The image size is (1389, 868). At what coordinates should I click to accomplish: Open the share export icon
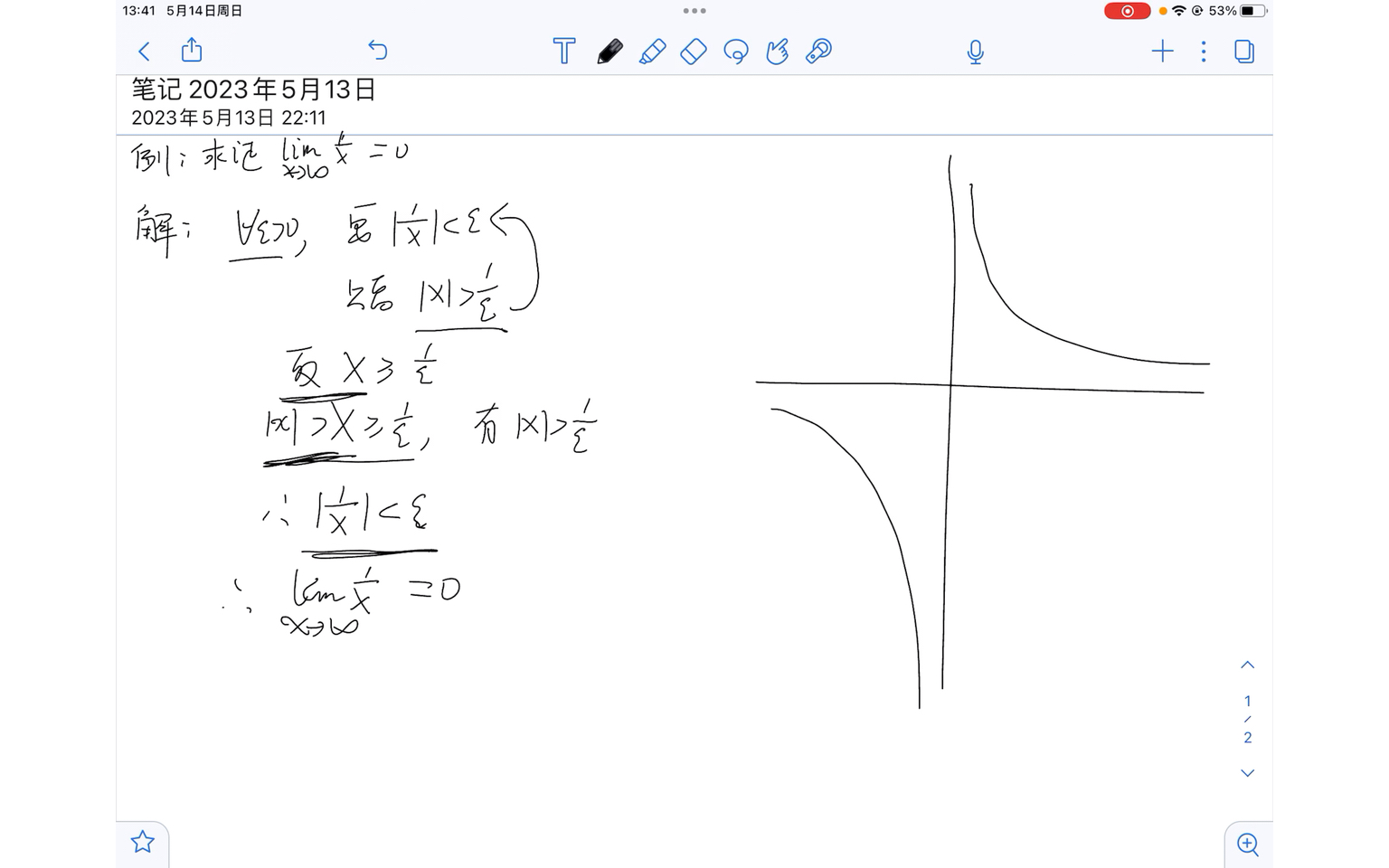click(192, 50)
